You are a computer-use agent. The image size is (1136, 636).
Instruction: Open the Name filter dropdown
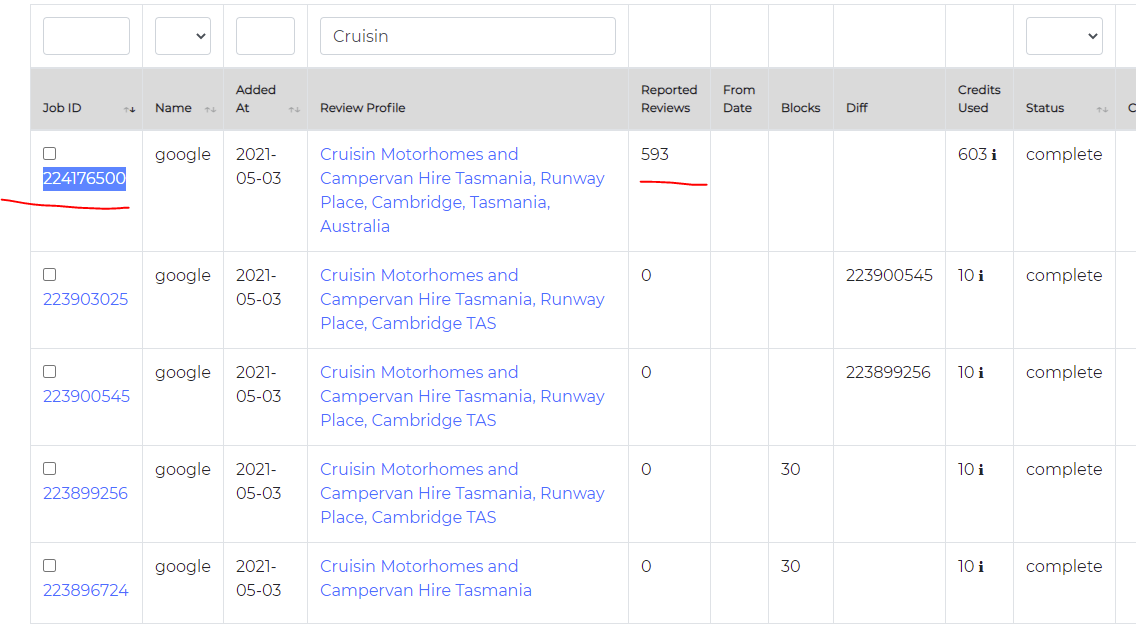pyautogui.click(x=183, y=36)
